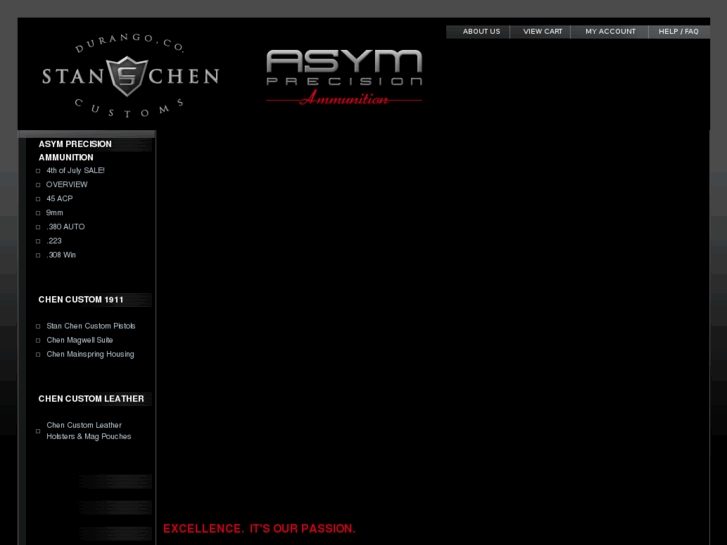Click the 'EXCELLENCE. IT'S OUR PASSION.' tagline

coord(259,529)
